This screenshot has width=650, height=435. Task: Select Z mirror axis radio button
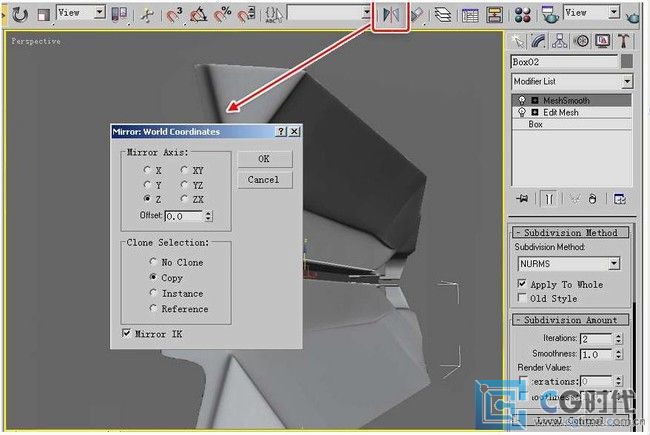coord(147,199)
